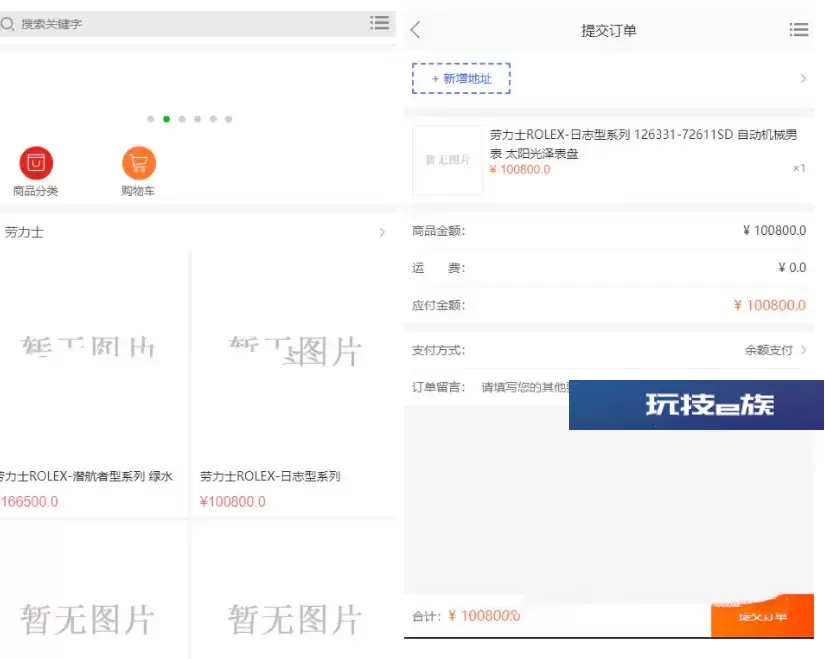Select the second carousel indicator dot
This screenshot has height=659, width=825.
click(x=166, y=119)
